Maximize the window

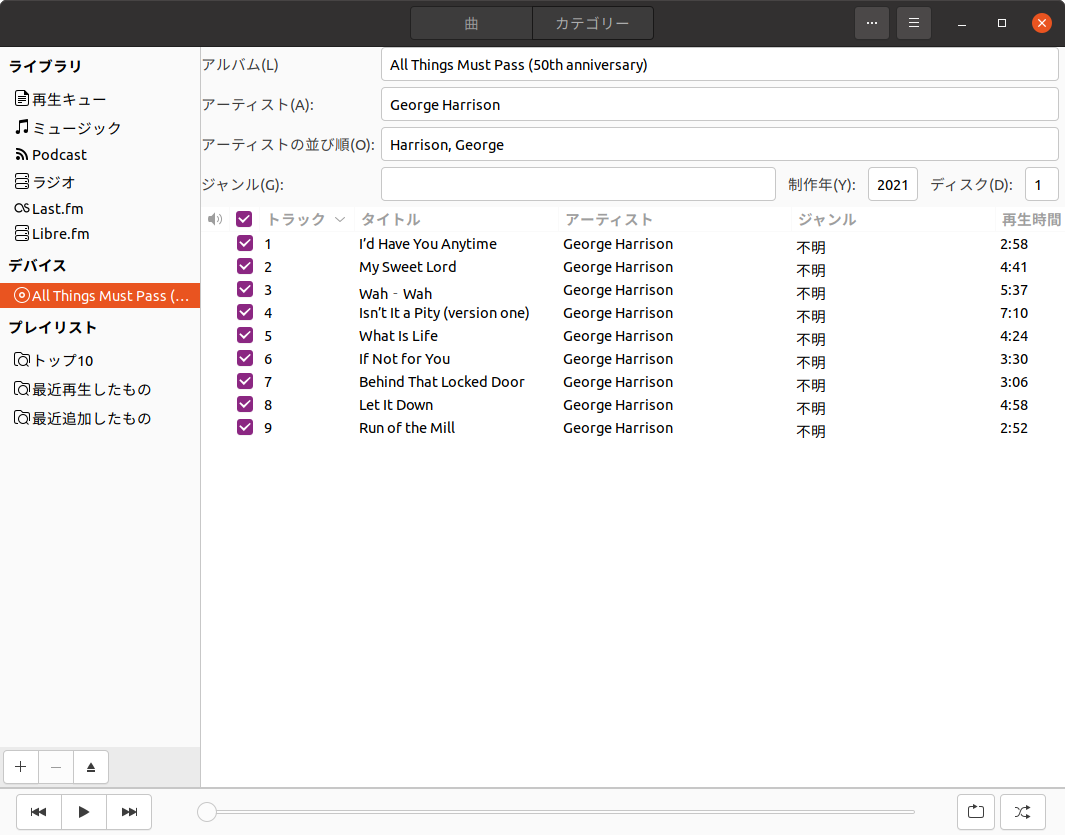(1002, 23)
